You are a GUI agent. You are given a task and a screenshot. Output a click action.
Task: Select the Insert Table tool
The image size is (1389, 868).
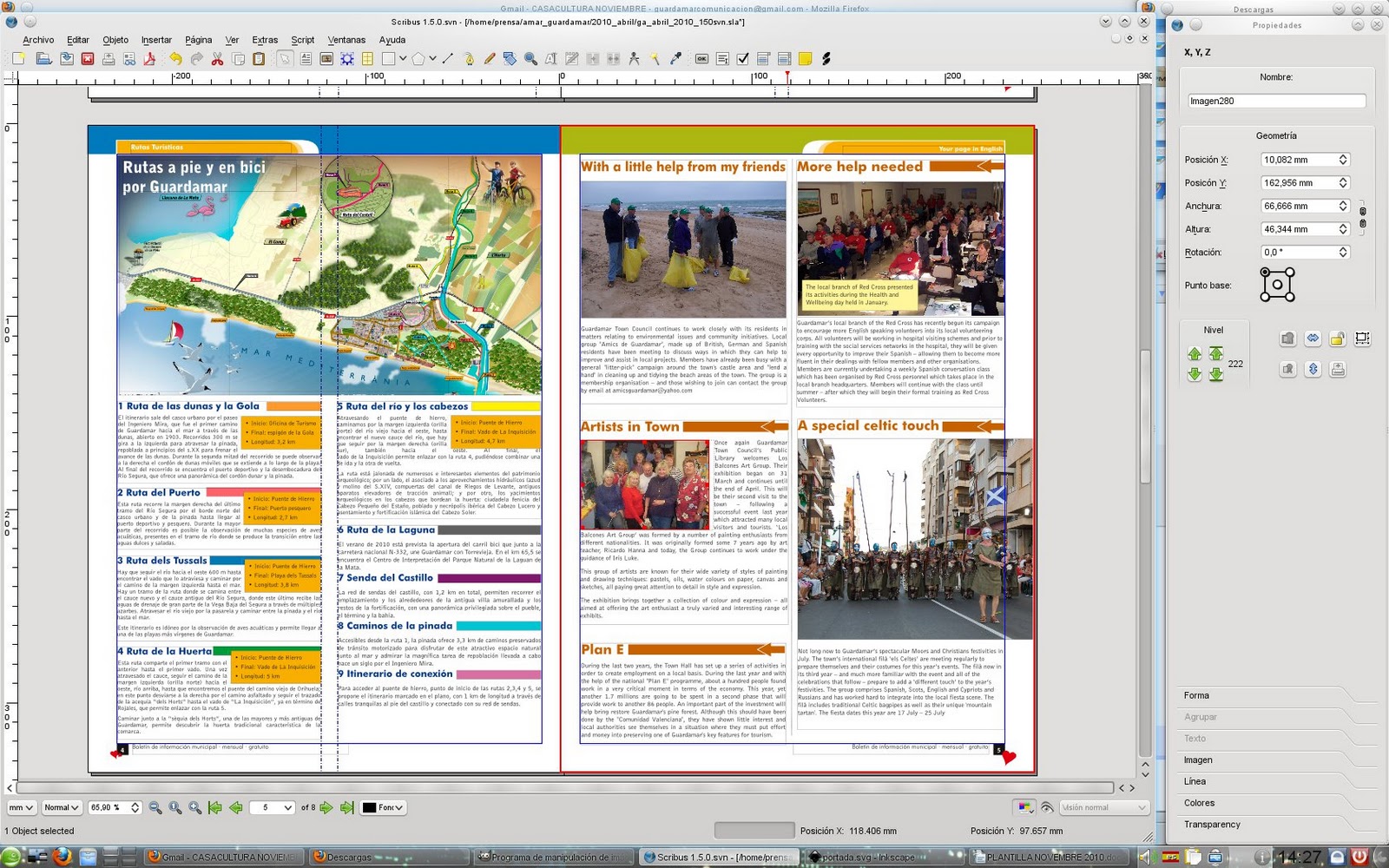pos(367,59)
